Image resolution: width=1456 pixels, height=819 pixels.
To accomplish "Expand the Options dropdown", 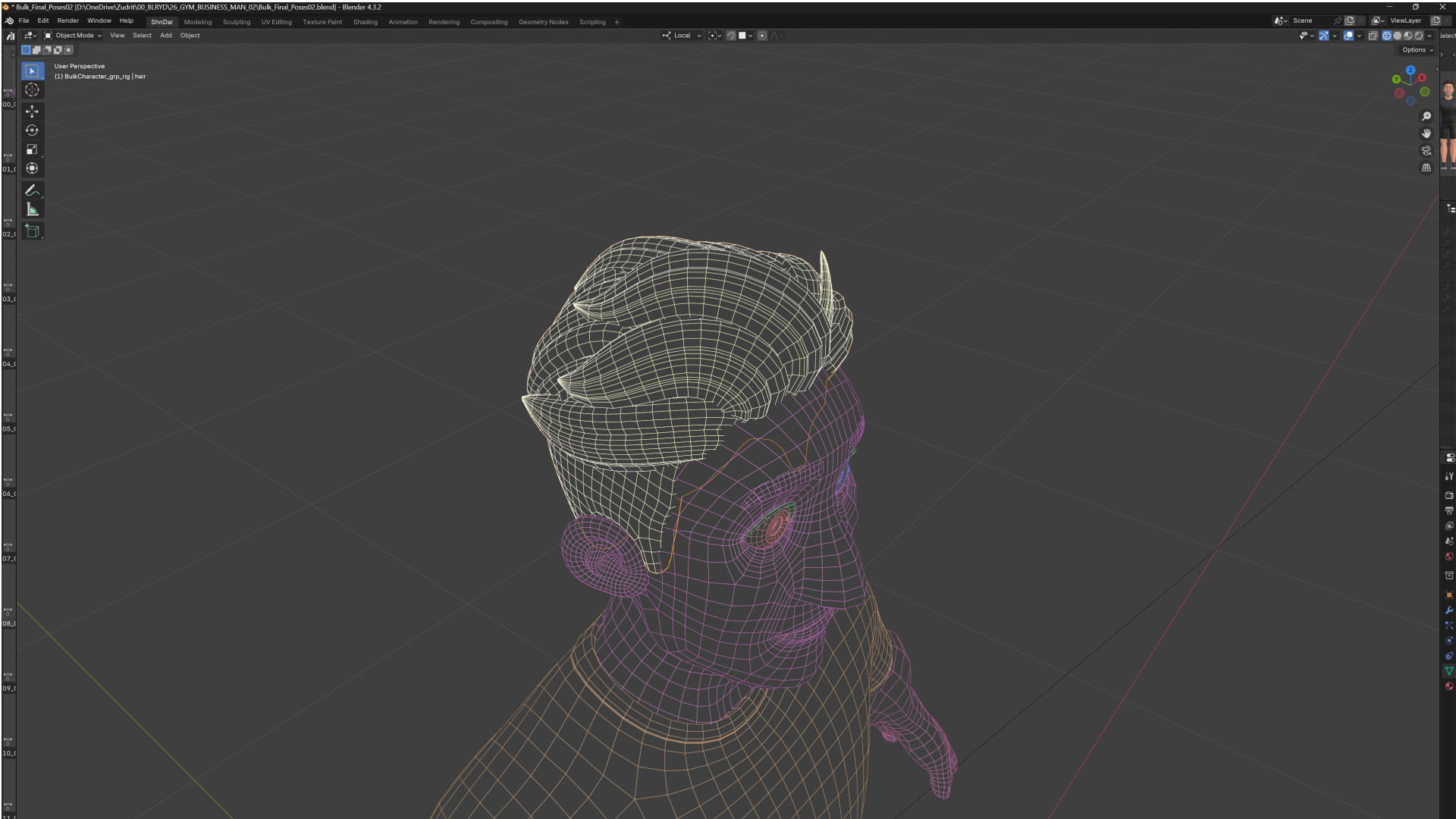I will (1417, 50).
